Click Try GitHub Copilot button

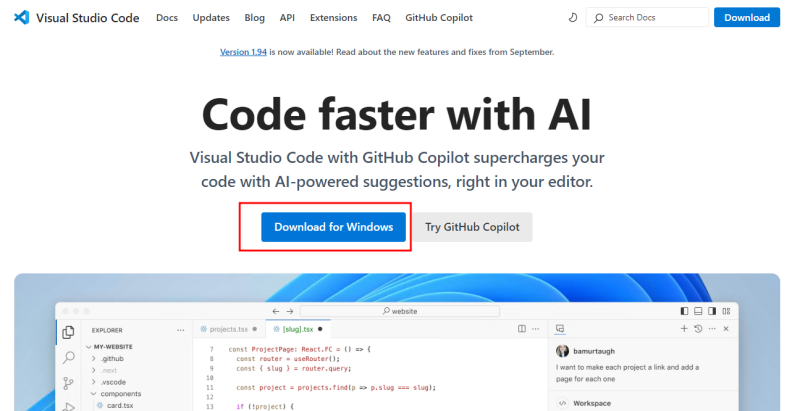pyautogui.click(x=472, y=227)
